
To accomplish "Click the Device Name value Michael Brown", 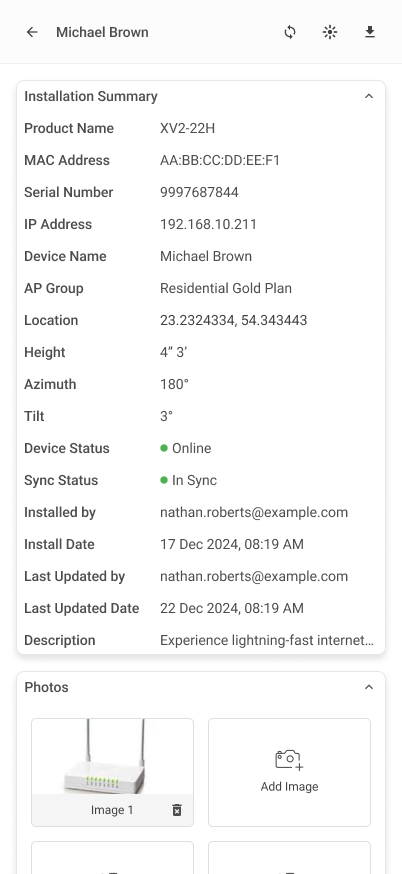I will tap(206, 256).
